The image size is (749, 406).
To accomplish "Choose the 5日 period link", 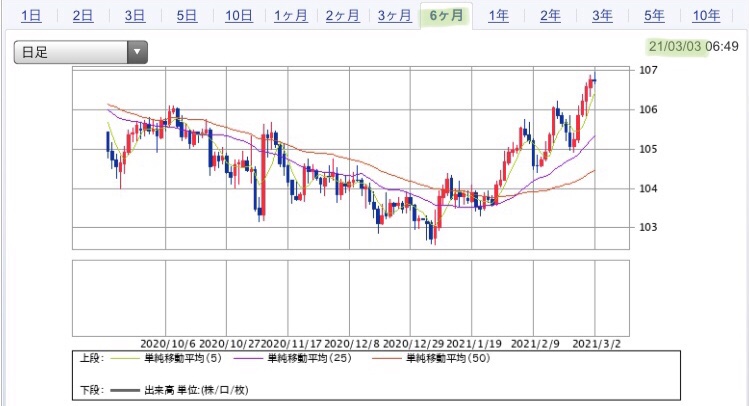I will 186,16.
